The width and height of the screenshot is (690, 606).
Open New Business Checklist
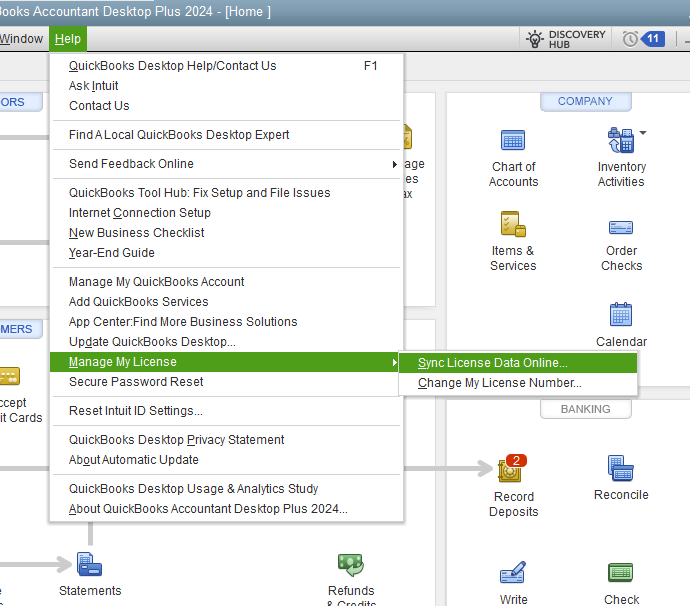click(x=226, y=233)
